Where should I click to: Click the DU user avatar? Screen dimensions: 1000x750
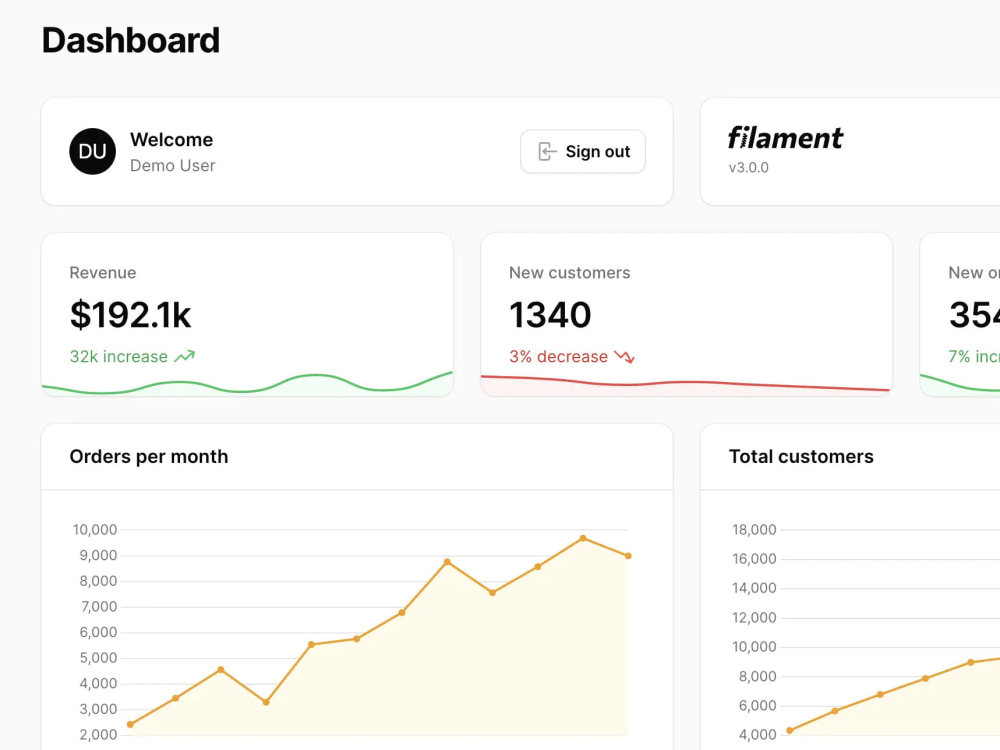pyautogui.click(x=92, y=152)
